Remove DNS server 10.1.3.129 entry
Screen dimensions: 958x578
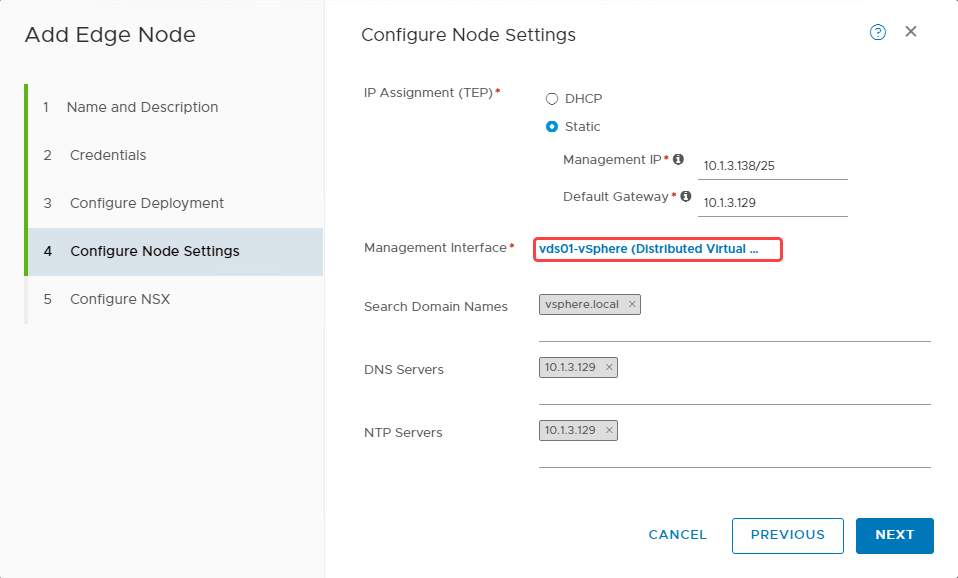[x=609, y=367]
